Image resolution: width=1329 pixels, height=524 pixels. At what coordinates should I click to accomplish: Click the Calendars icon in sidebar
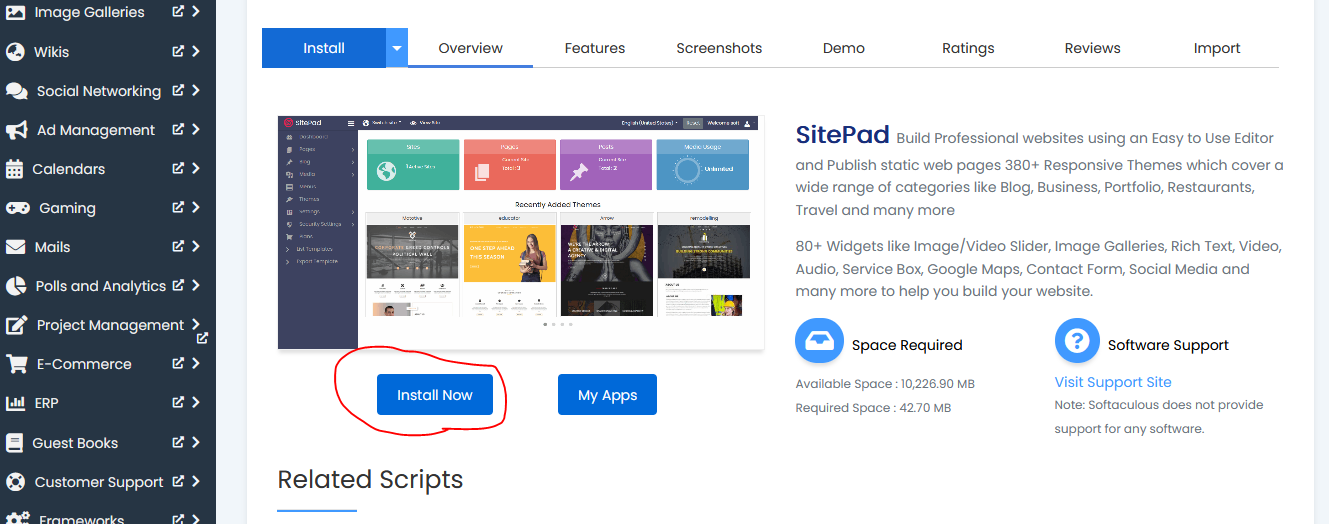point(14,169)
